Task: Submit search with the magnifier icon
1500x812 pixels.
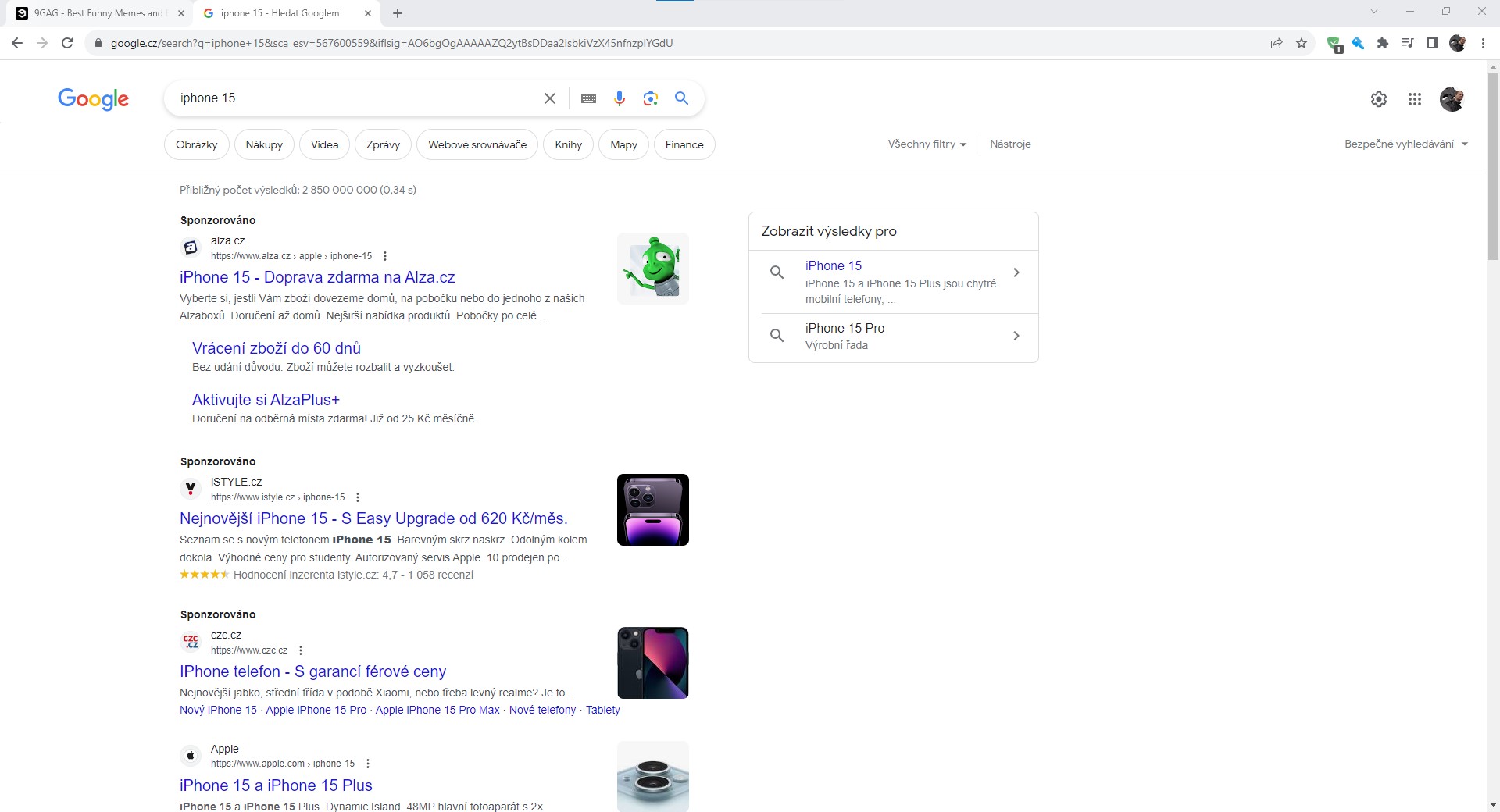Action: pyautogui.click(x=682, y=98)
